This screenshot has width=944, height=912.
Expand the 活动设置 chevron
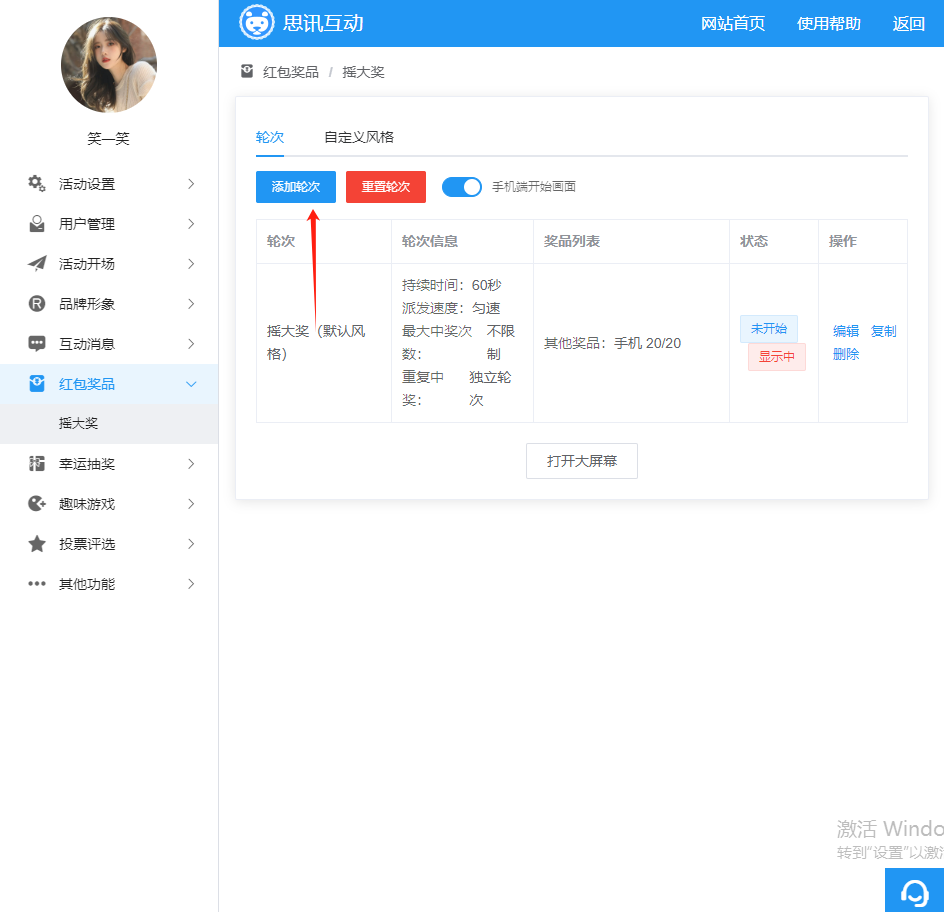[191, 184]
